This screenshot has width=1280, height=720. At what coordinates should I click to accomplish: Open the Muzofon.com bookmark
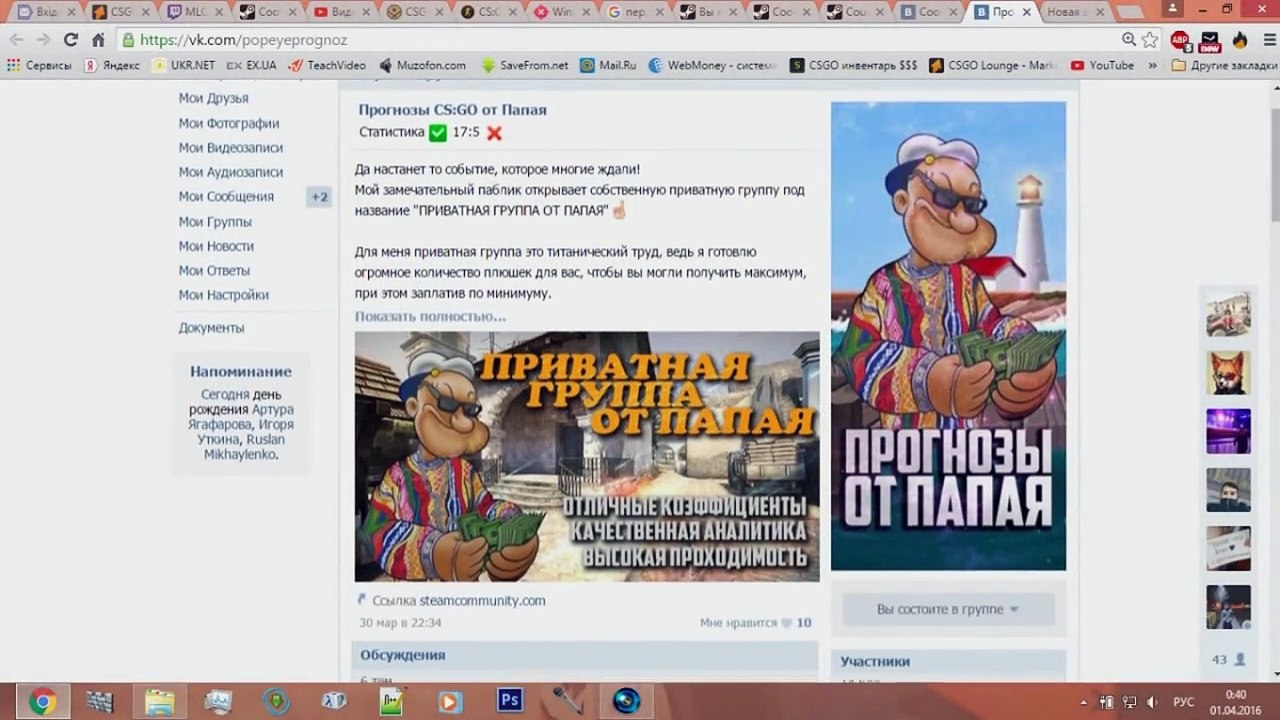pos(422,65)
